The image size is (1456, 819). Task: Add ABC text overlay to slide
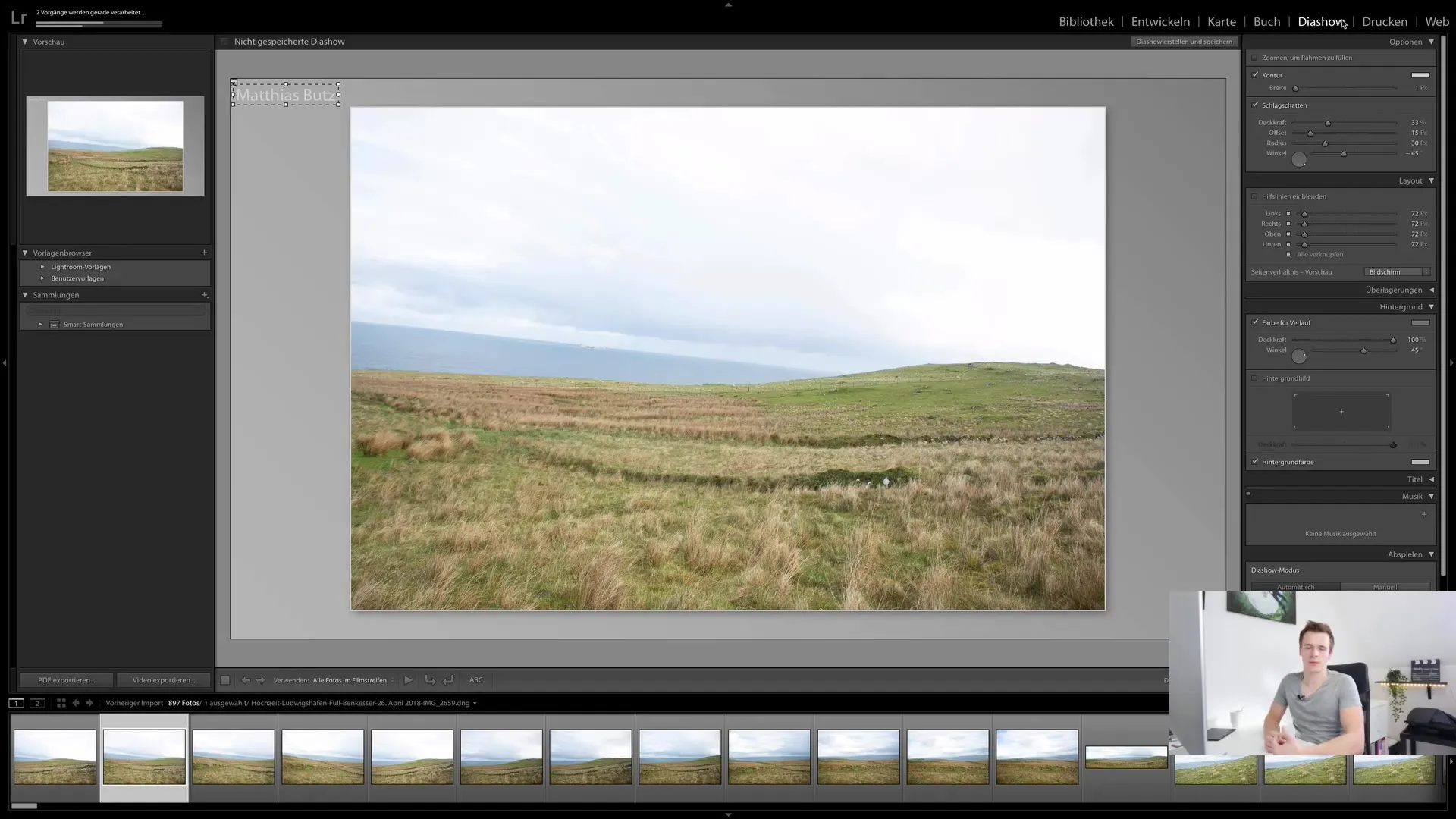coord(475,680)
